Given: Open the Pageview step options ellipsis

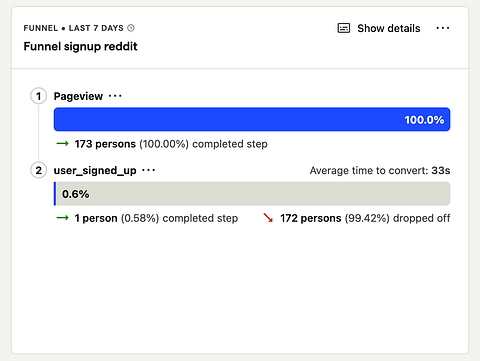Looking at the screenshot, I should [x=115, y=96].
